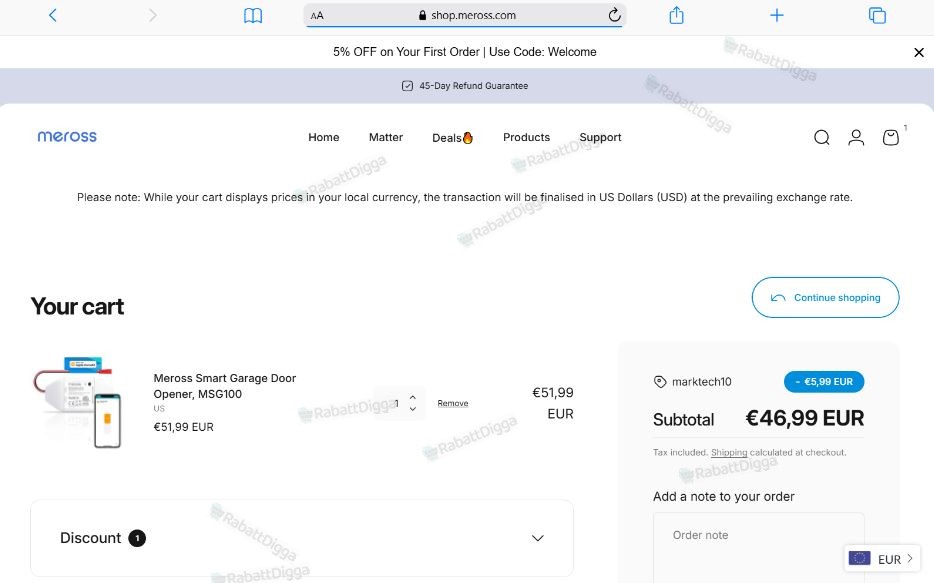Open the Deals menu item

tap(452, 138)
